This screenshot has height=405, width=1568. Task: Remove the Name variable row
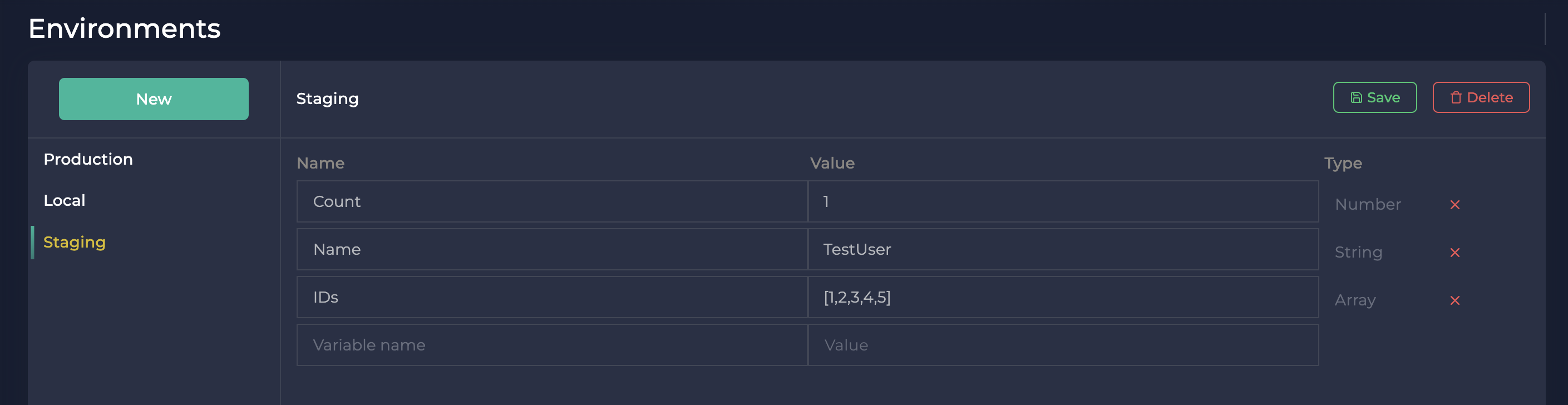pyautogui.click(x=1455, y=252)
